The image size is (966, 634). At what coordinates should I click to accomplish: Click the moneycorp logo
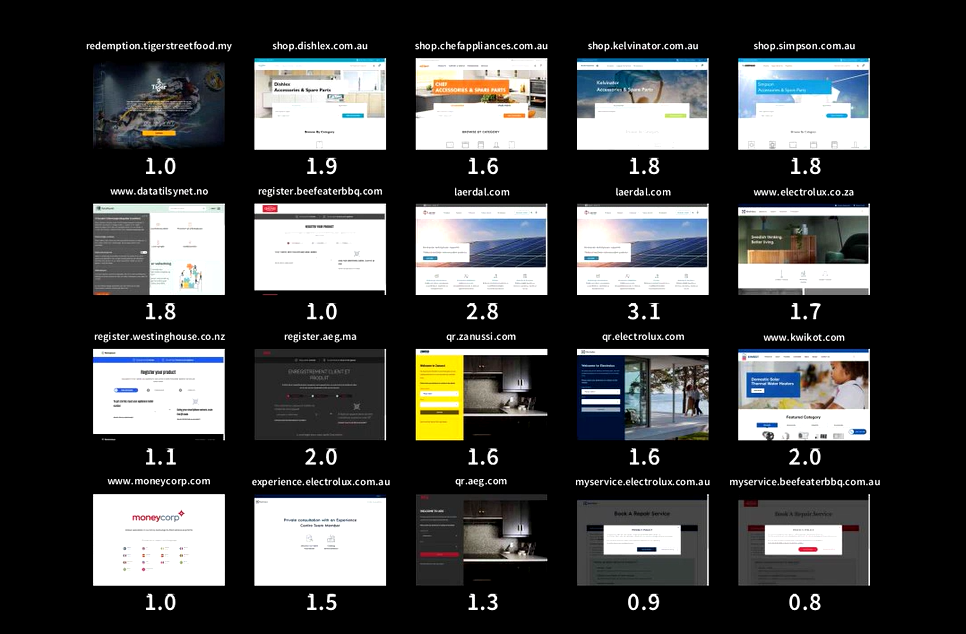coord(156,517)
